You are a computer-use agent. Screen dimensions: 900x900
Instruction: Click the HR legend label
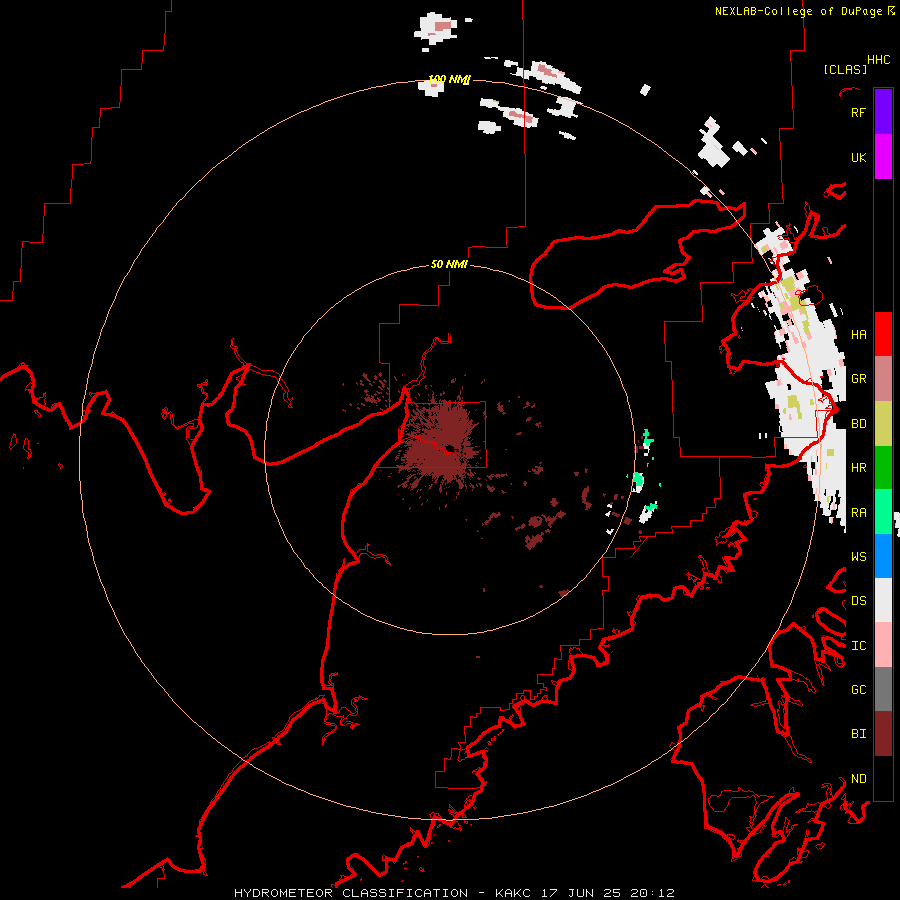coord(858,468)
